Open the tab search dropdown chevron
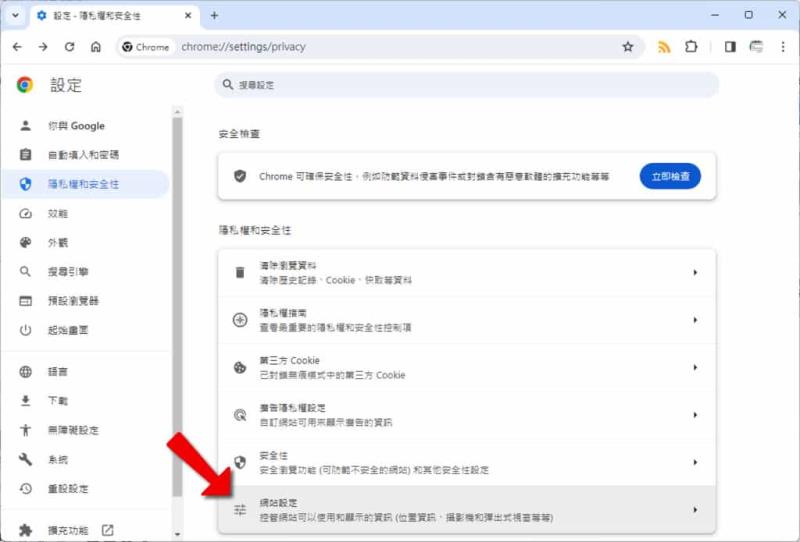The width and height of the screenshot is (800, 542). [x=15, y=15]
